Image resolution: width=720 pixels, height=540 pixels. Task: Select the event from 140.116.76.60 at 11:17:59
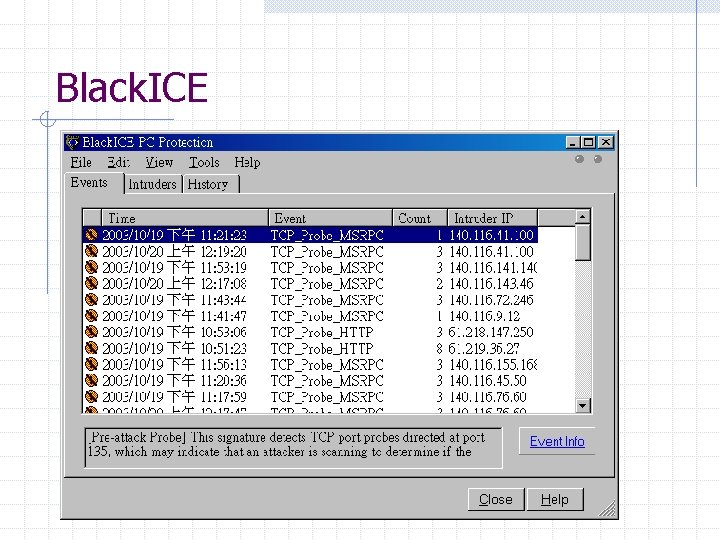(x=310, y=397)
